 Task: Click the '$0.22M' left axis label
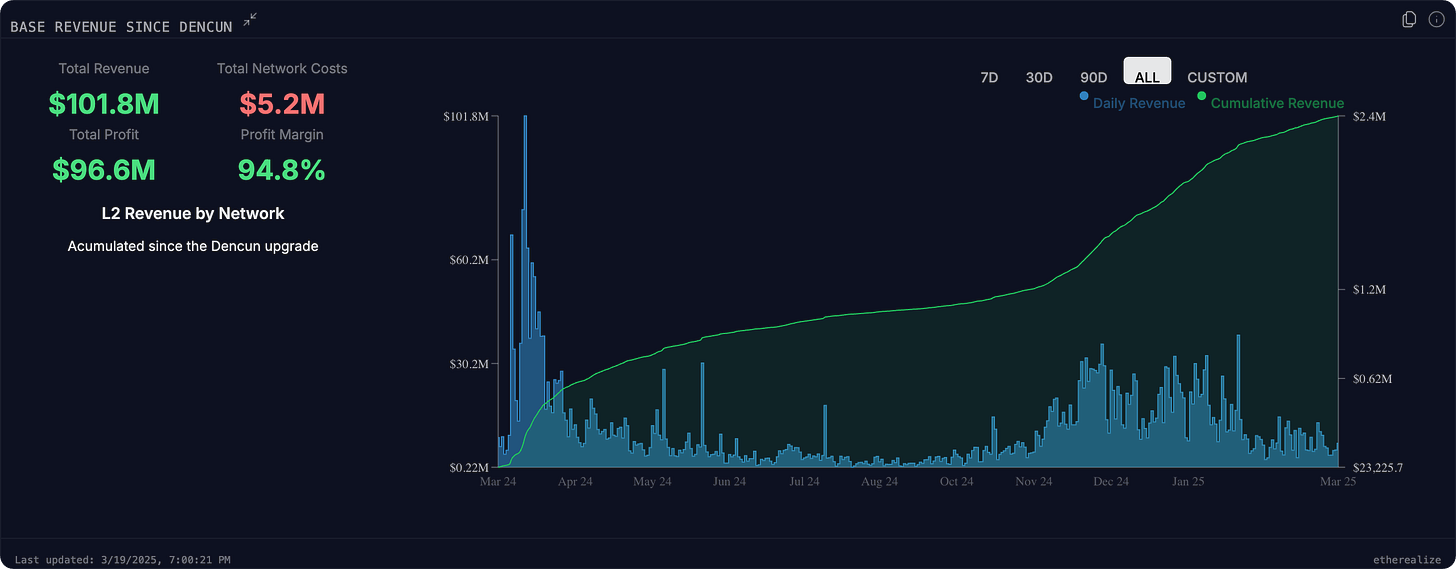[x=469, y=468]
